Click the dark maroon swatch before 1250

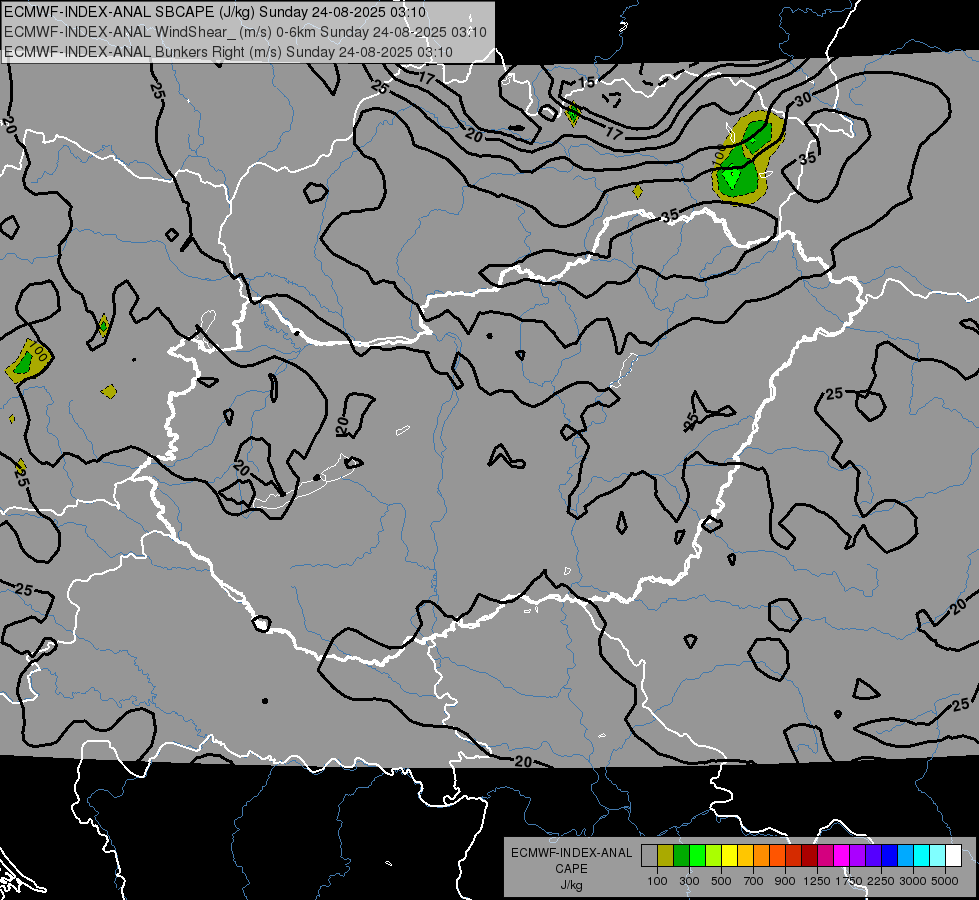pos(810,855)
